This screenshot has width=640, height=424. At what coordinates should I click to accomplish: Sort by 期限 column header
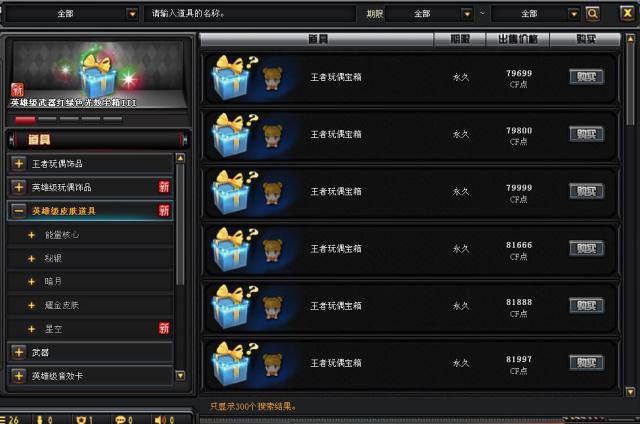(460, 39)
